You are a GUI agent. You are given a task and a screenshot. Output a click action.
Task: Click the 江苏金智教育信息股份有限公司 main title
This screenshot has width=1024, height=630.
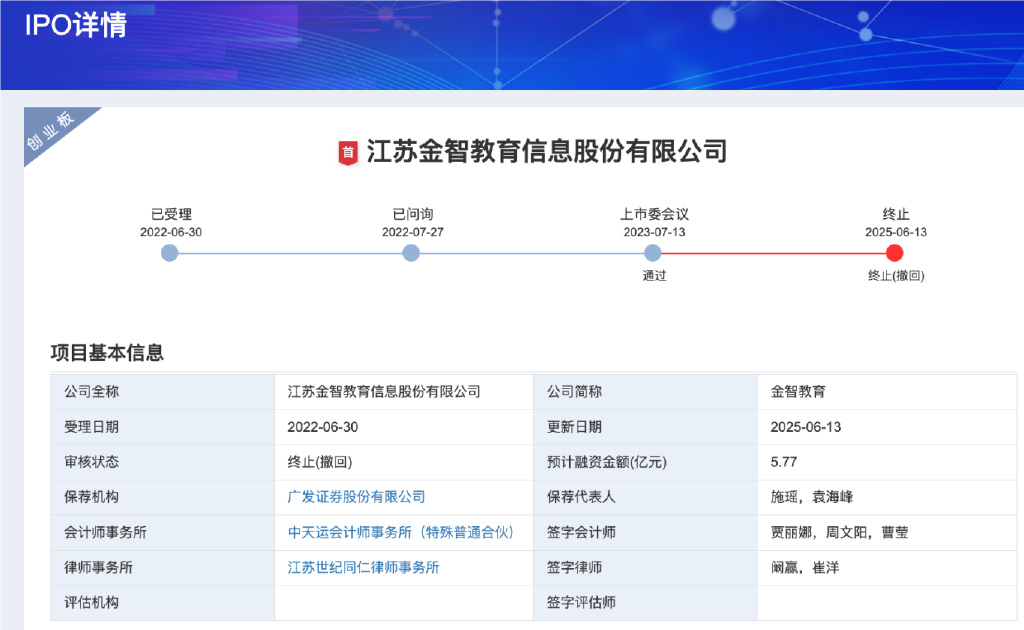(547, 151)
